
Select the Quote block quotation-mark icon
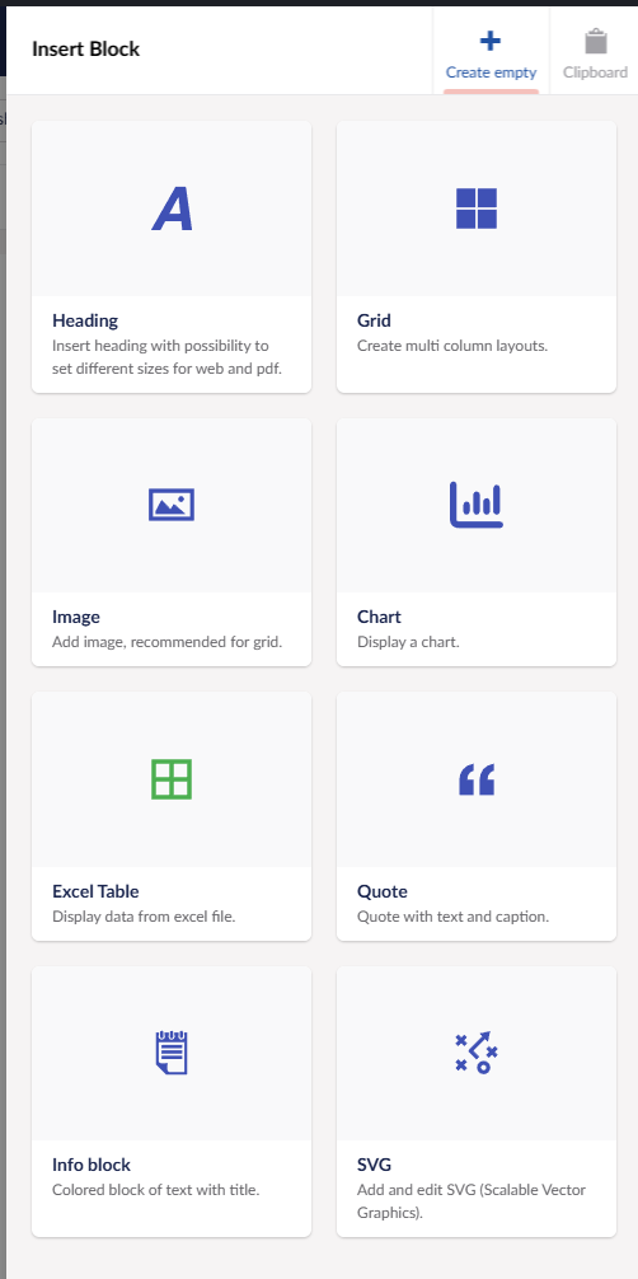point(476,780)
